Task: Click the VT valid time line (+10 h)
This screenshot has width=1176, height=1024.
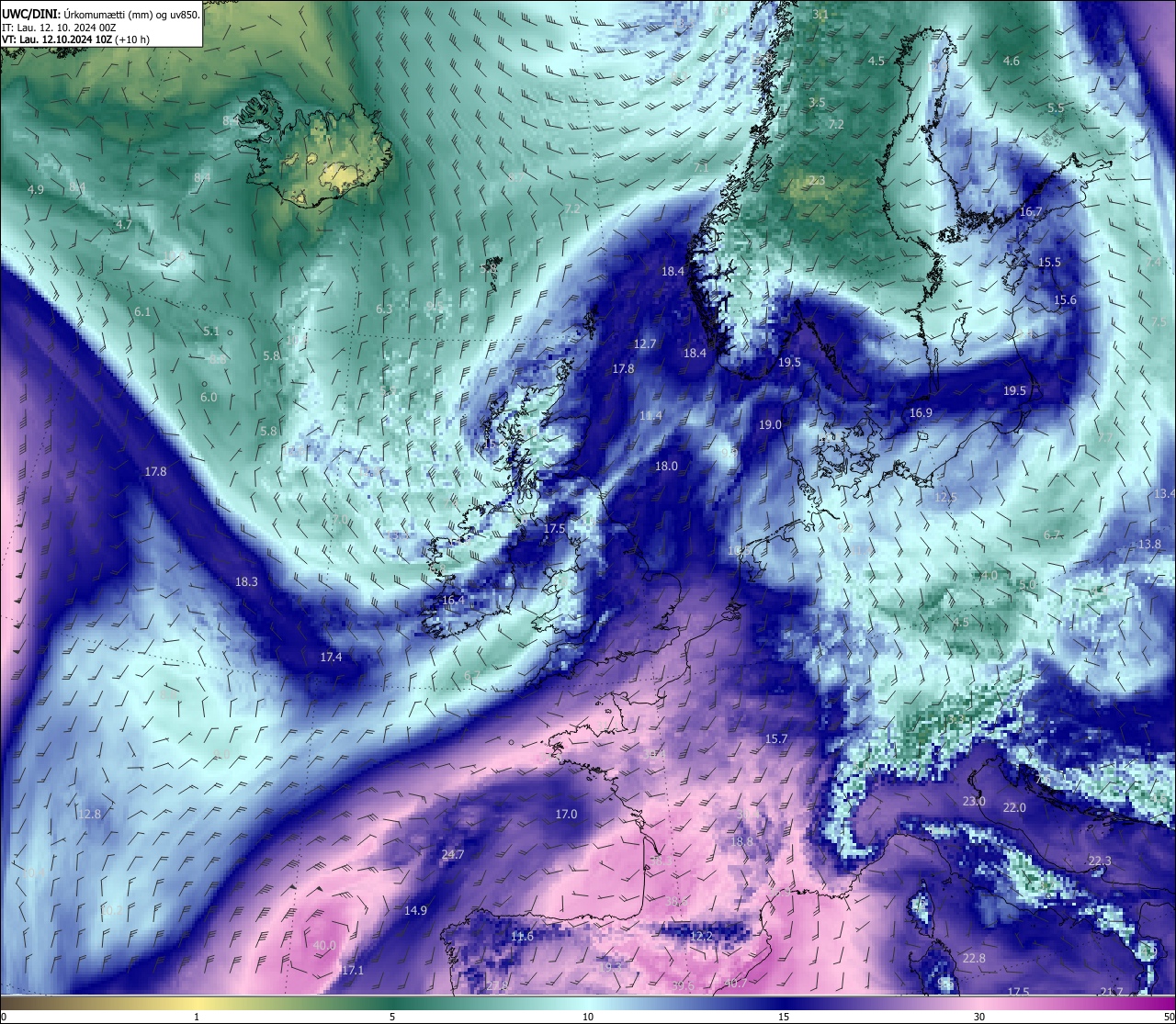Action: coord(76,39)
